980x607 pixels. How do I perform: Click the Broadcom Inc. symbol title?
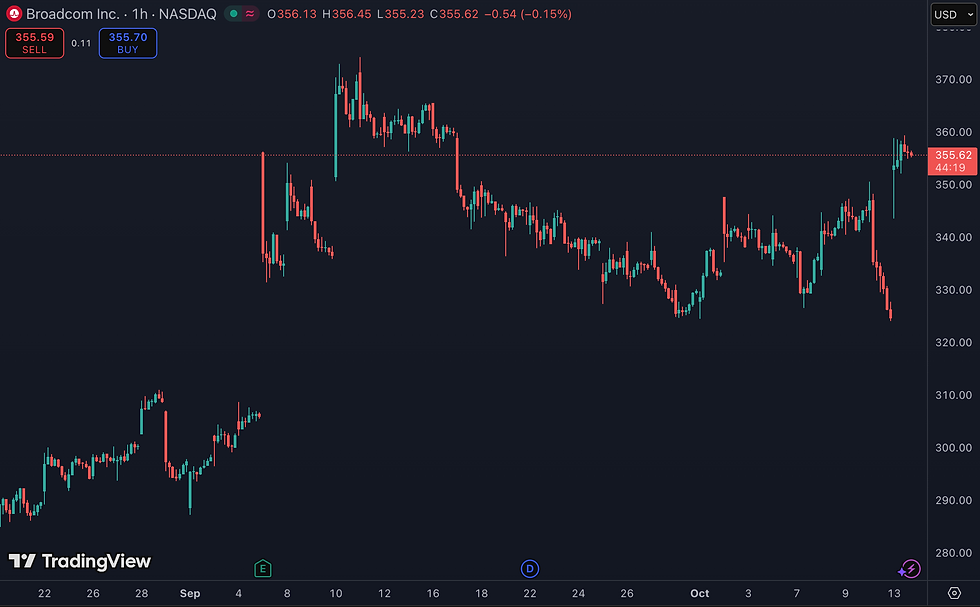[72, 14]
